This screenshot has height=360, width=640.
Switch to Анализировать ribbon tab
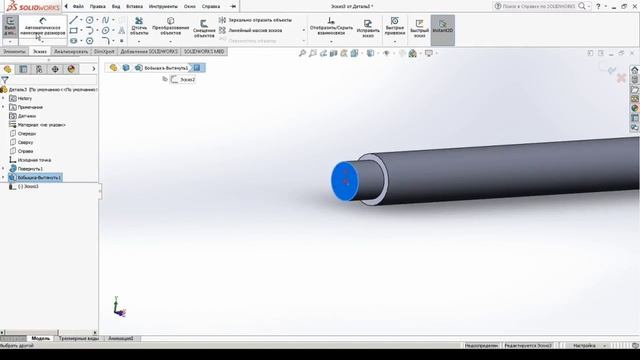[71, 52]
